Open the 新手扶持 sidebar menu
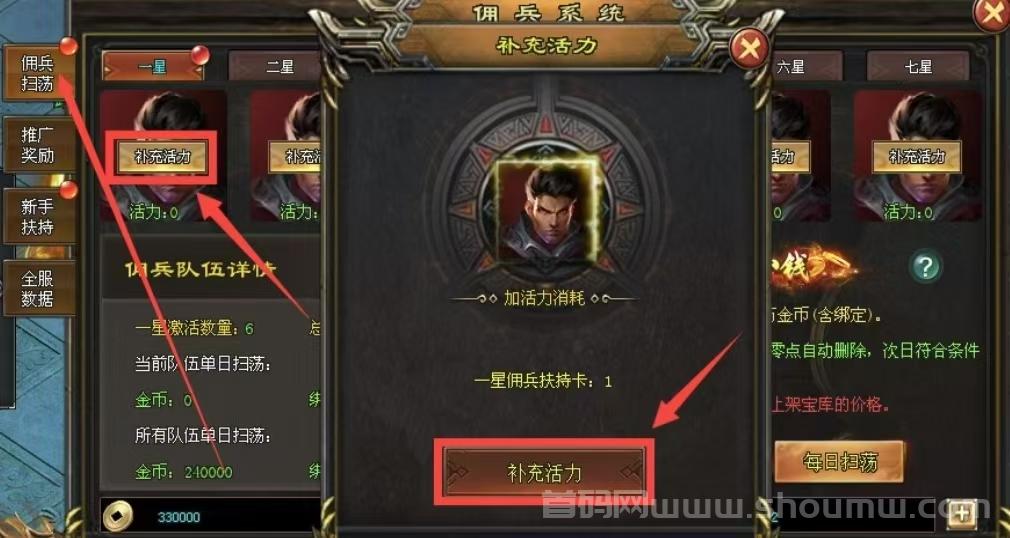The width and height of the screenshot is (1010, 538). [x=37, y=217]
